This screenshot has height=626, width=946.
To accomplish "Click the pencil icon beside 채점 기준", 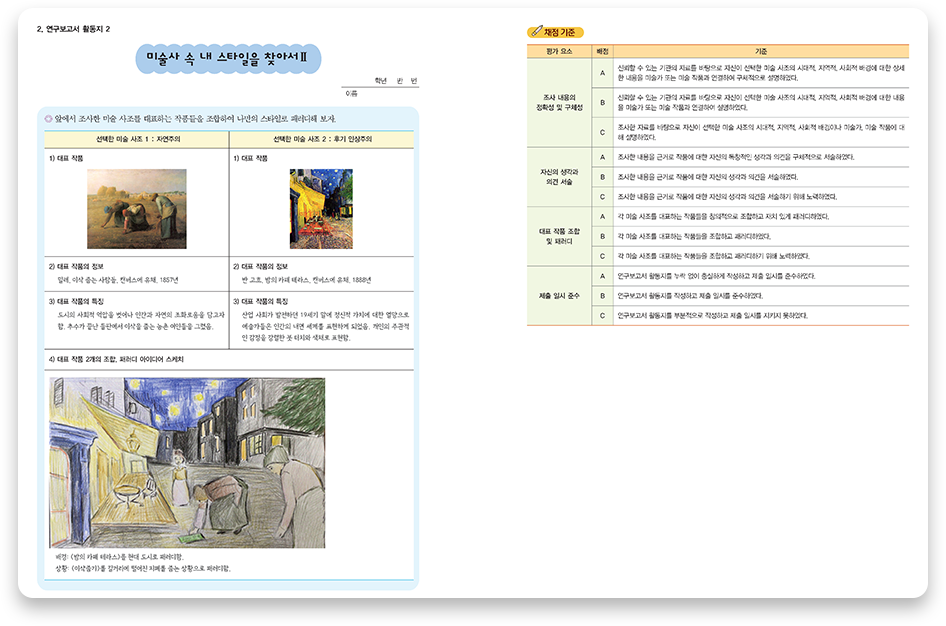I will point(536,31).
